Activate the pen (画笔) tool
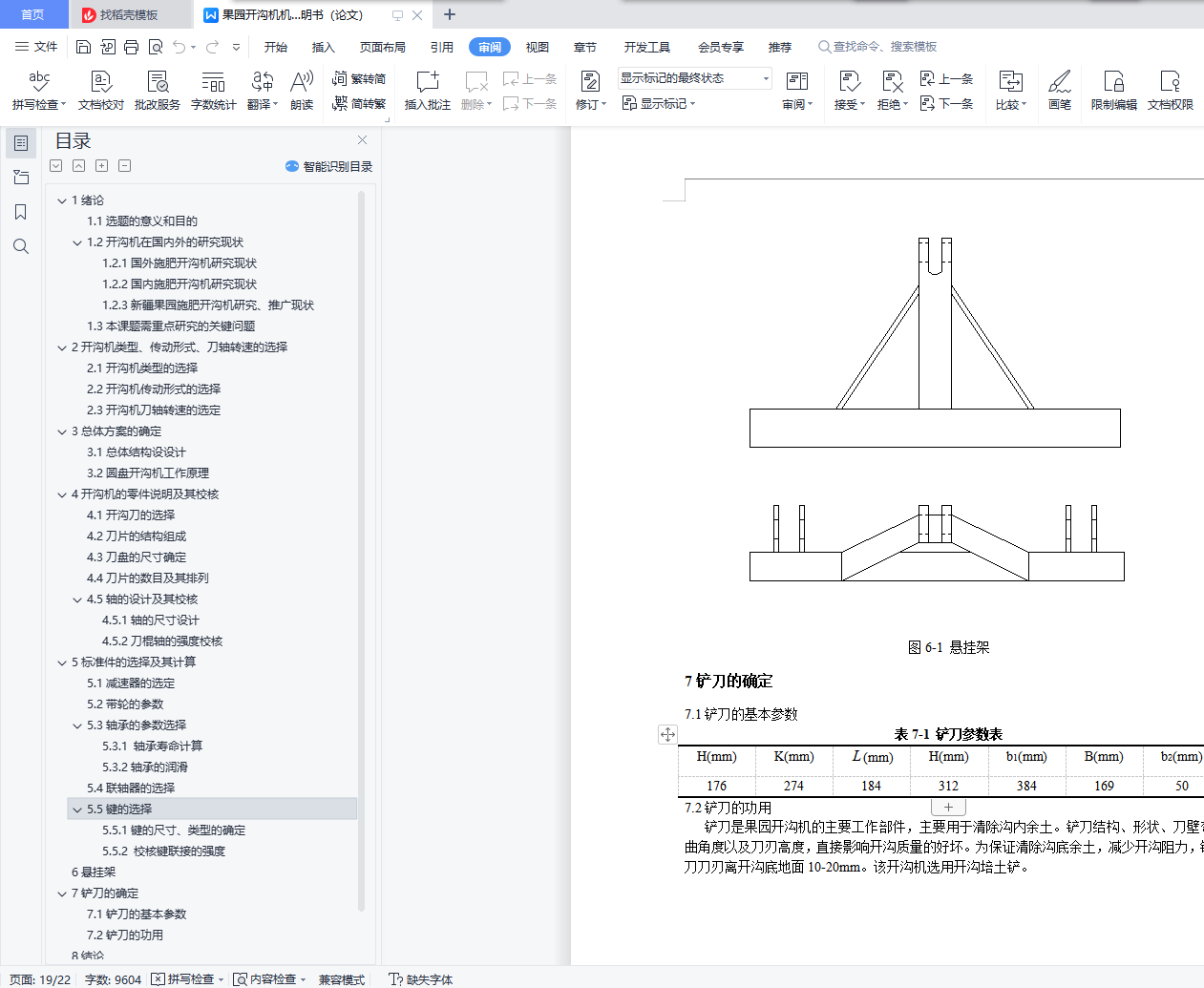This screenshot has width=1204, height=988. tap(1060, 91)
